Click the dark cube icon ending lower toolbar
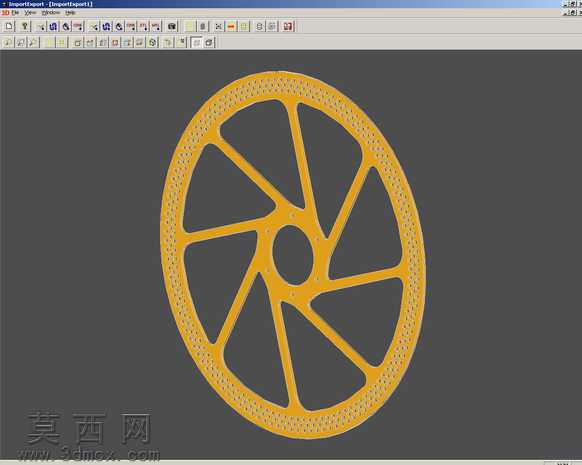This screenshot has width=582, height=465. [209, 43]
